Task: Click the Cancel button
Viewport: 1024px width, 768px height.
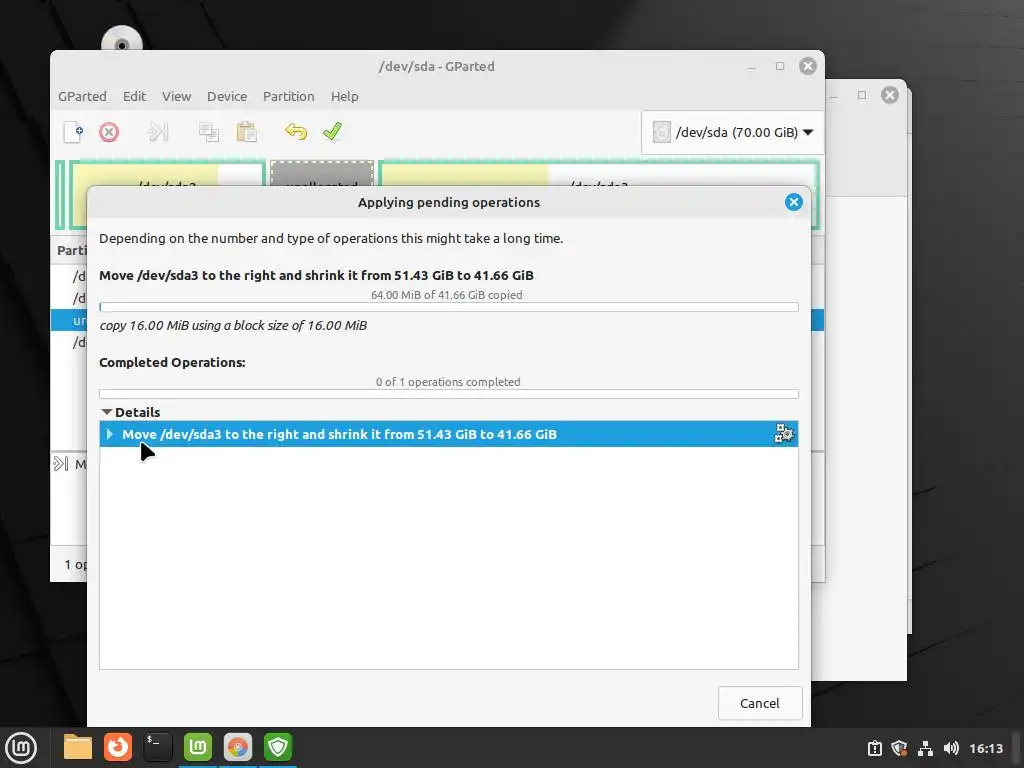Action: click(760, 703)
